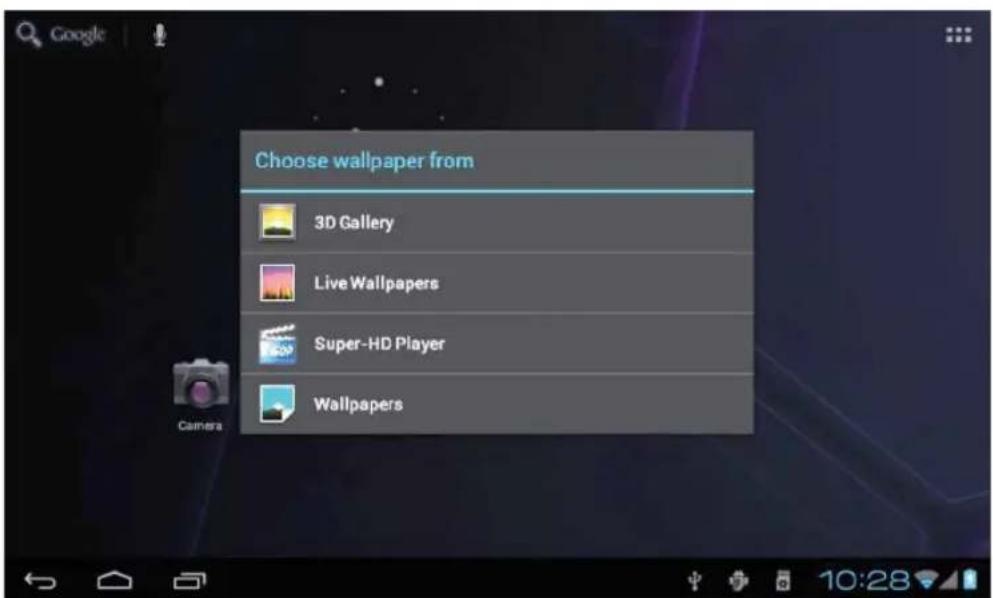Open the 10:28 clock in status bar

[x=864, y=580]
